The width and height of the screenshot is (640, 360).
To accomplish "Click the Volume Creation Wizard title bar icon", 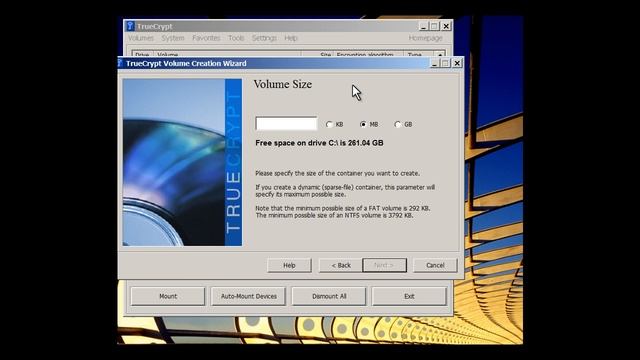I will coord(120,63).
